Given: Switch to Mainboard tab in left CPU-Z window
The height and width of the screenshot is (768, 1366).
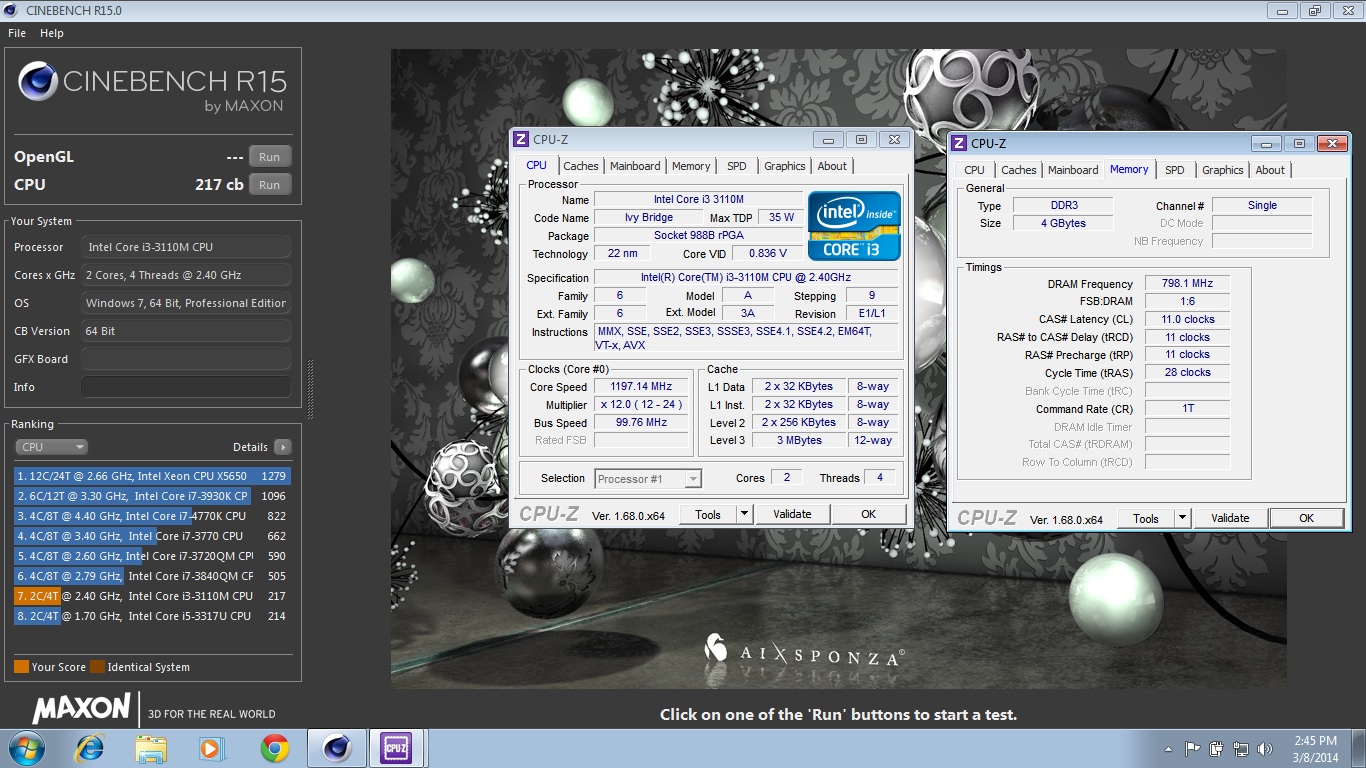Looking at the screenshot, I should pos(635,166).
